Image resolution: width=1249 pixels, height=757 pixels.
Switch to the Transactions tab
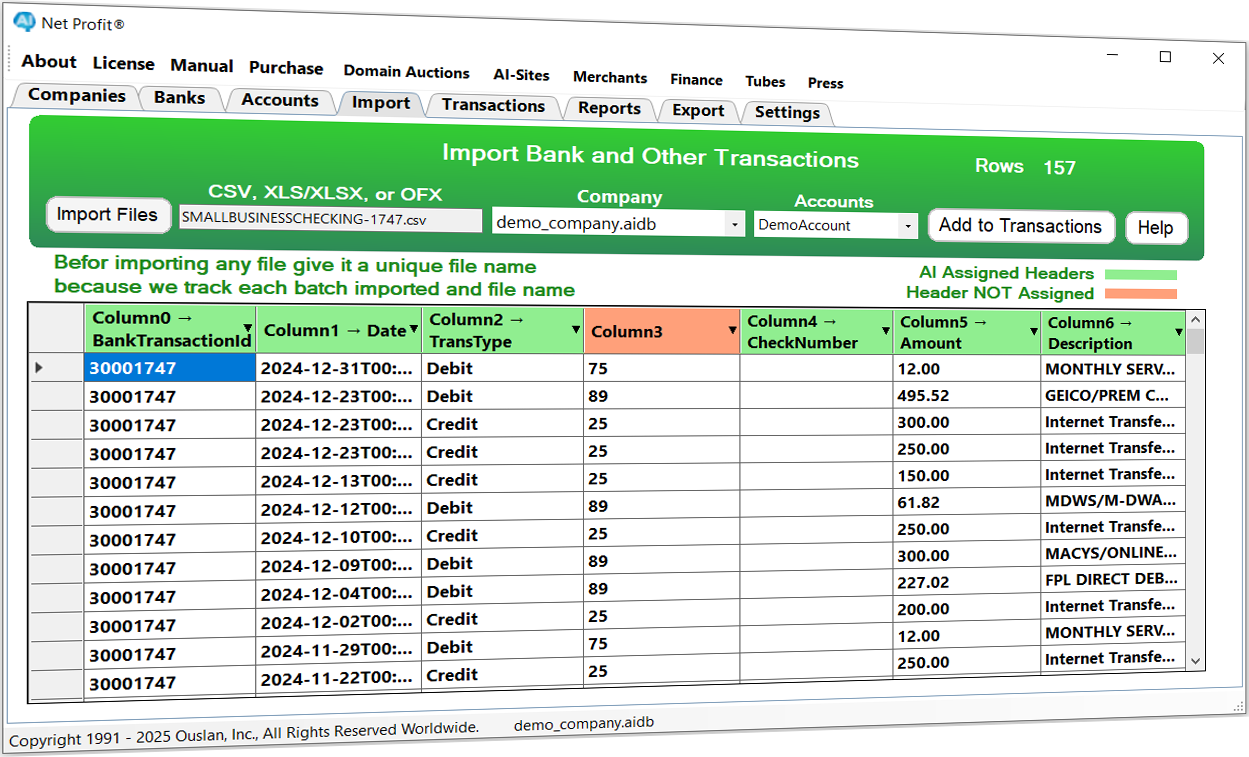coord(493,105)
